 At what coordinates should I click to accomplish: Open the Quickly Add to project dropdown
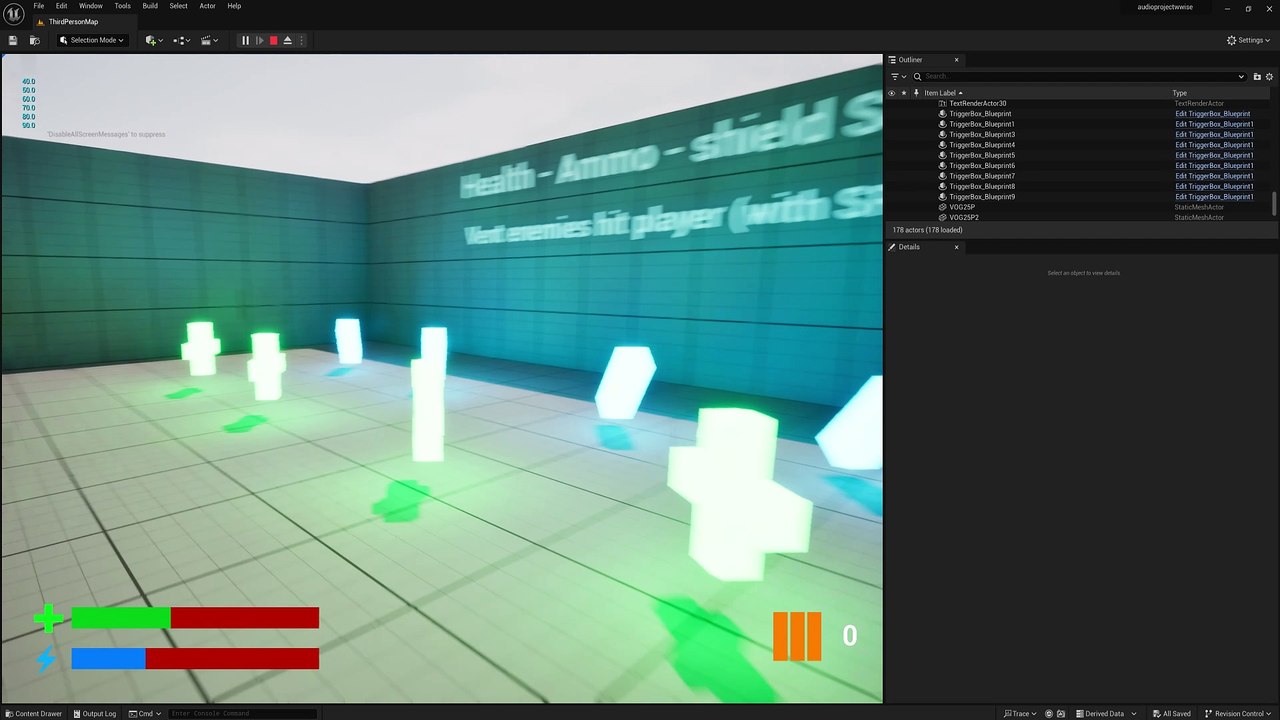tap(154, 40)
